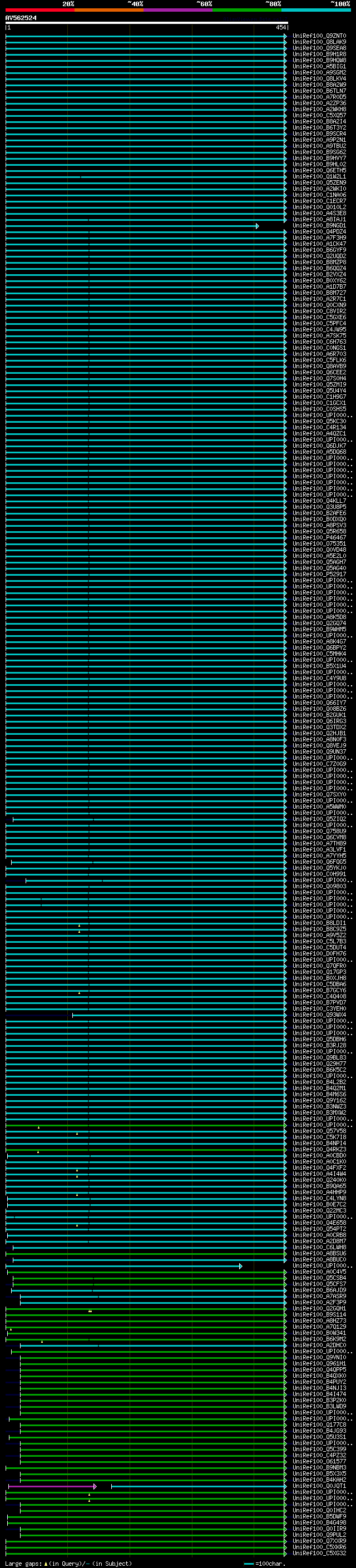Click the orange ~40% identity legend segment
This screenshot has width=356, height=1568.
109,10
